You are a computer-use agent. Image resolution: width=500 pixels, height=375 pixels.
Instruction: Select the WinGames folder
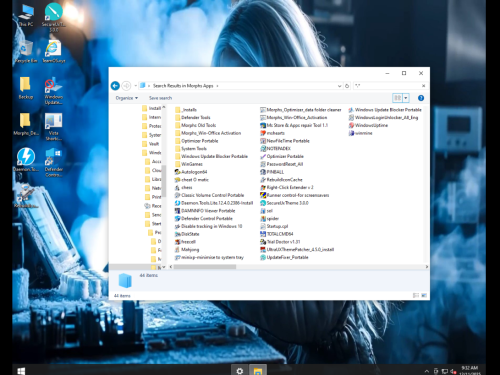coord(189,164)
